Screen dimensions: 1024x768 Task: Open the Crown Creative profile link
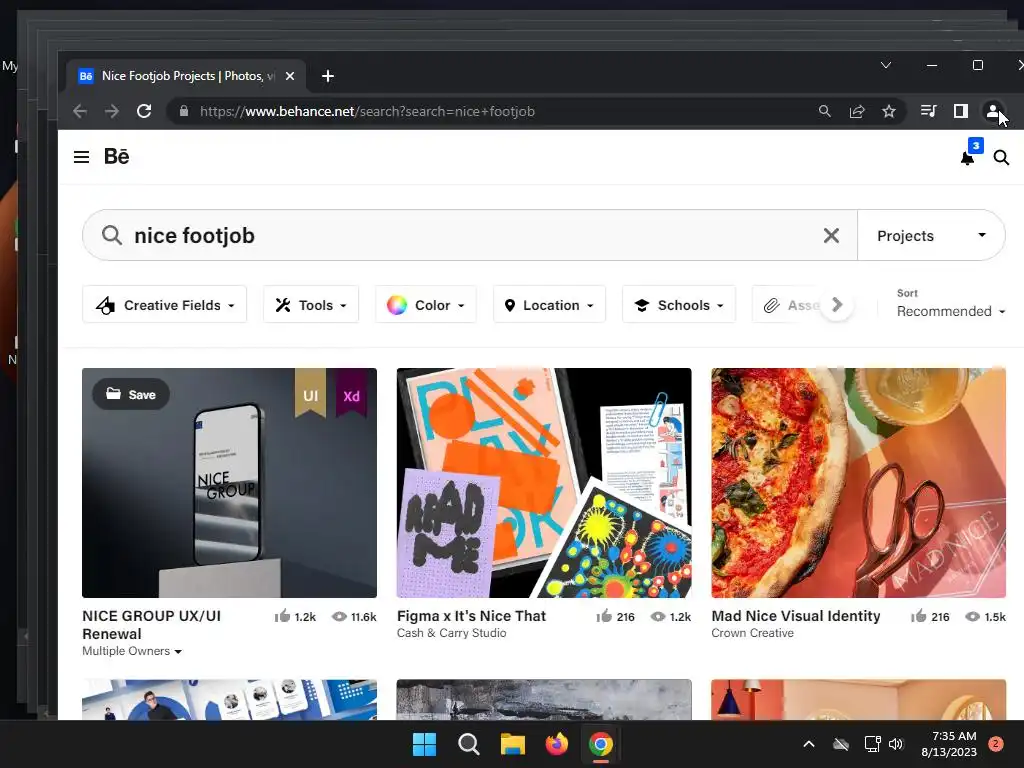click(x=753, y=633)
